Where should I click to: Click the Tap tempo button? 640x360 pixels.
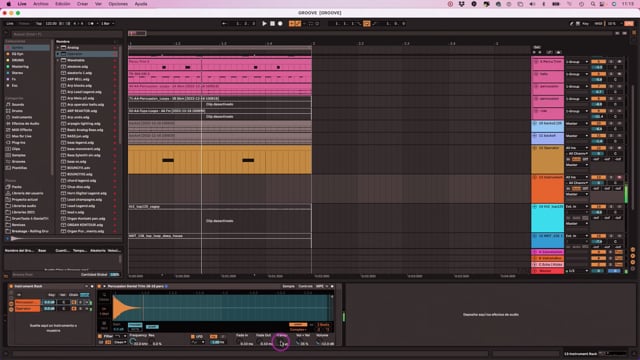[39, 24]
